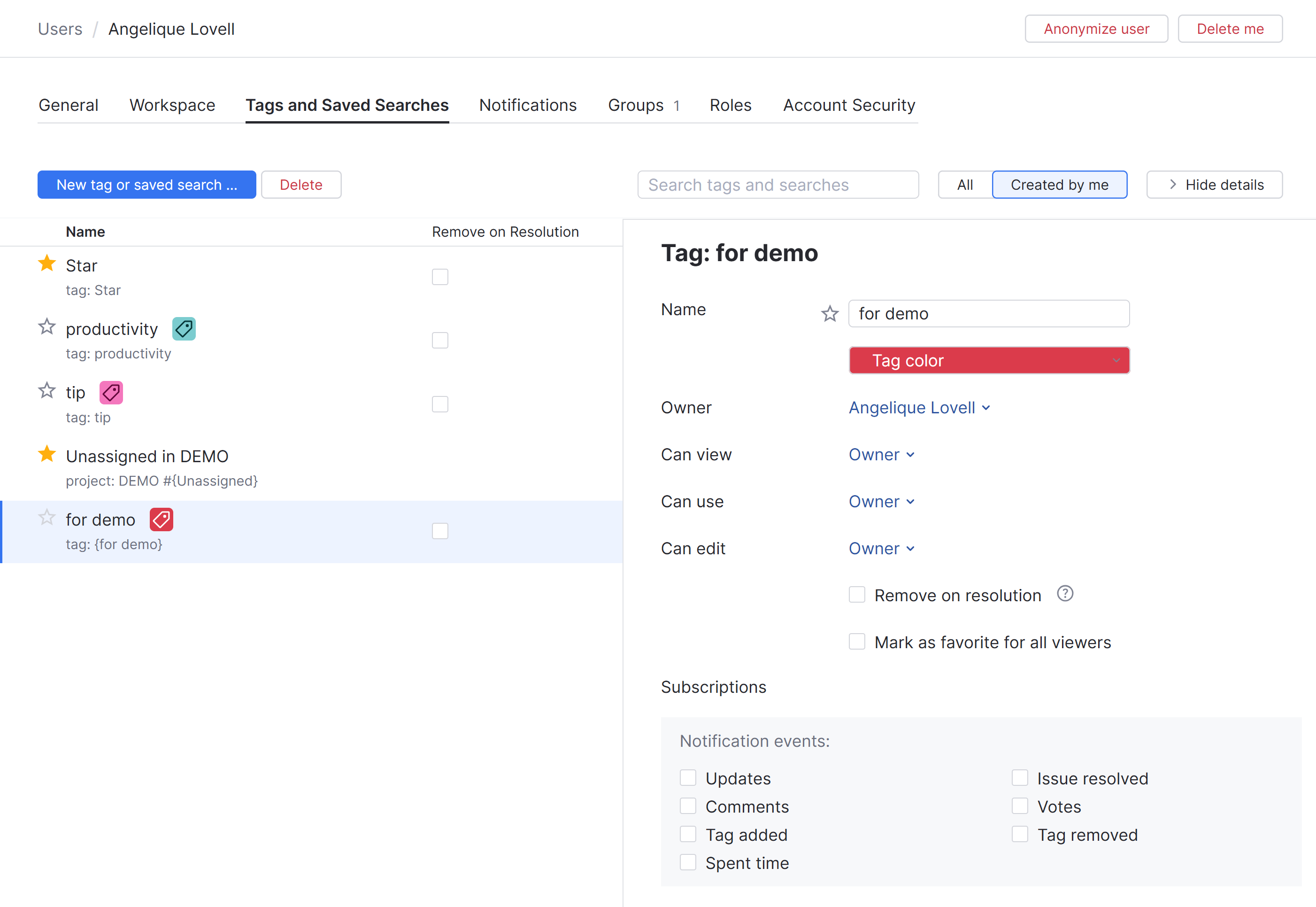Open the Account Security tab
Image resolution: width=1316 pixels, height=907 pixels.
coord(848,105)
